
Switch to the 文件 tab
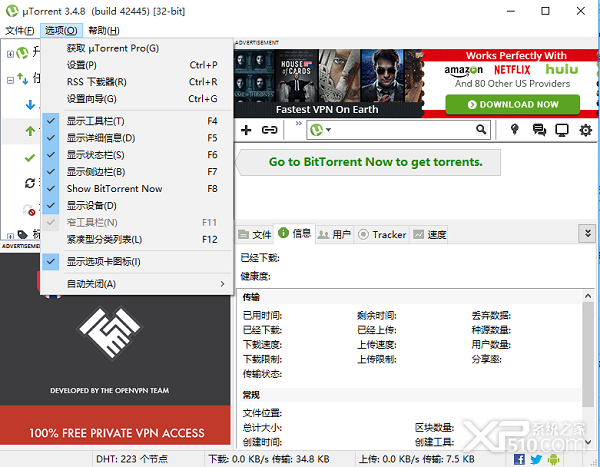click(254, 234)
